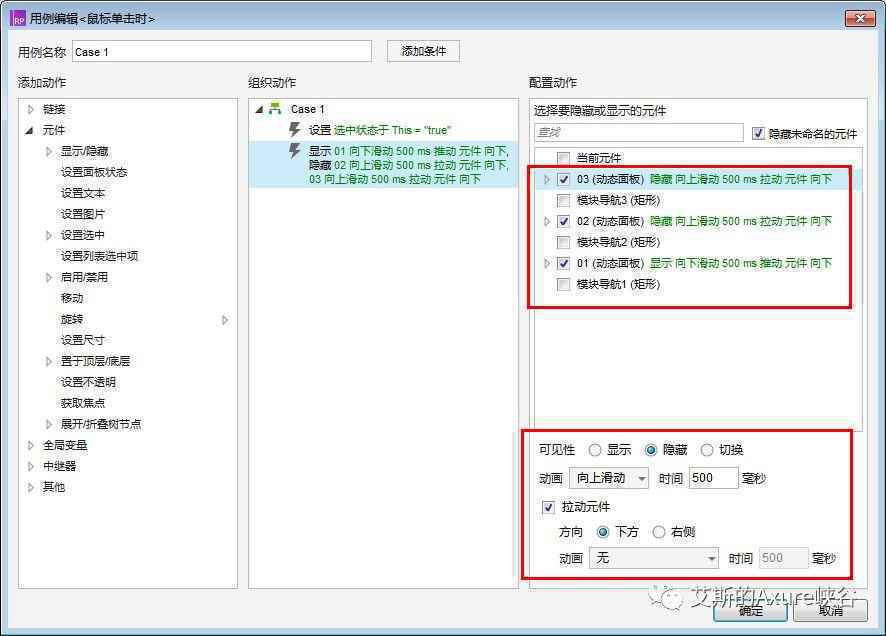Select the 显示 visibility radio button
Screen dimensions: 886x636
[x=594, y=450]
